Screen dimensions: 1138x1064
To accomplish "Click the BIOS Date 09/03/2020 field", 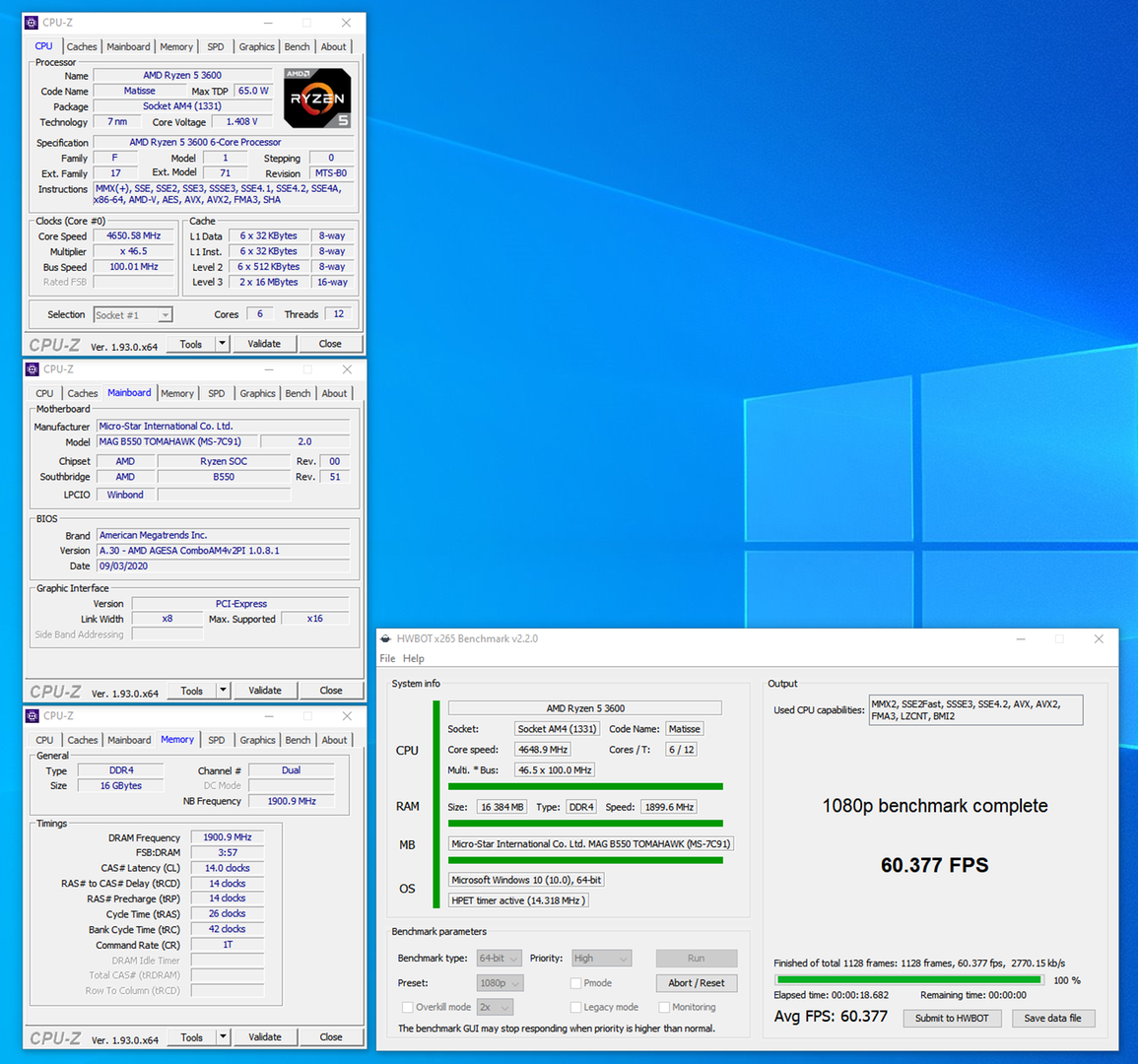I will 224,566.
